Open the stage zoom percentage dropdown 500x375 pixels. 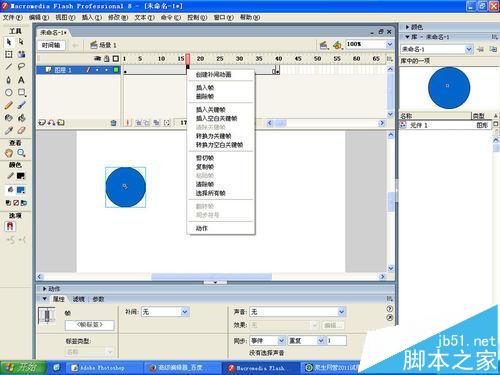(x=390, y=44)
